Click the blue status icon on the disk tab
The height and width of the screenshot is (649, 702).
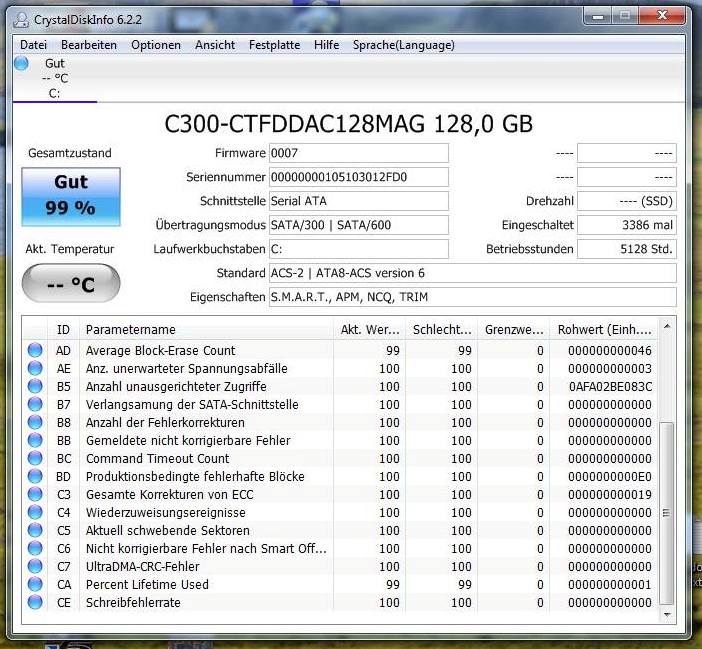click(x=21, y=64)
